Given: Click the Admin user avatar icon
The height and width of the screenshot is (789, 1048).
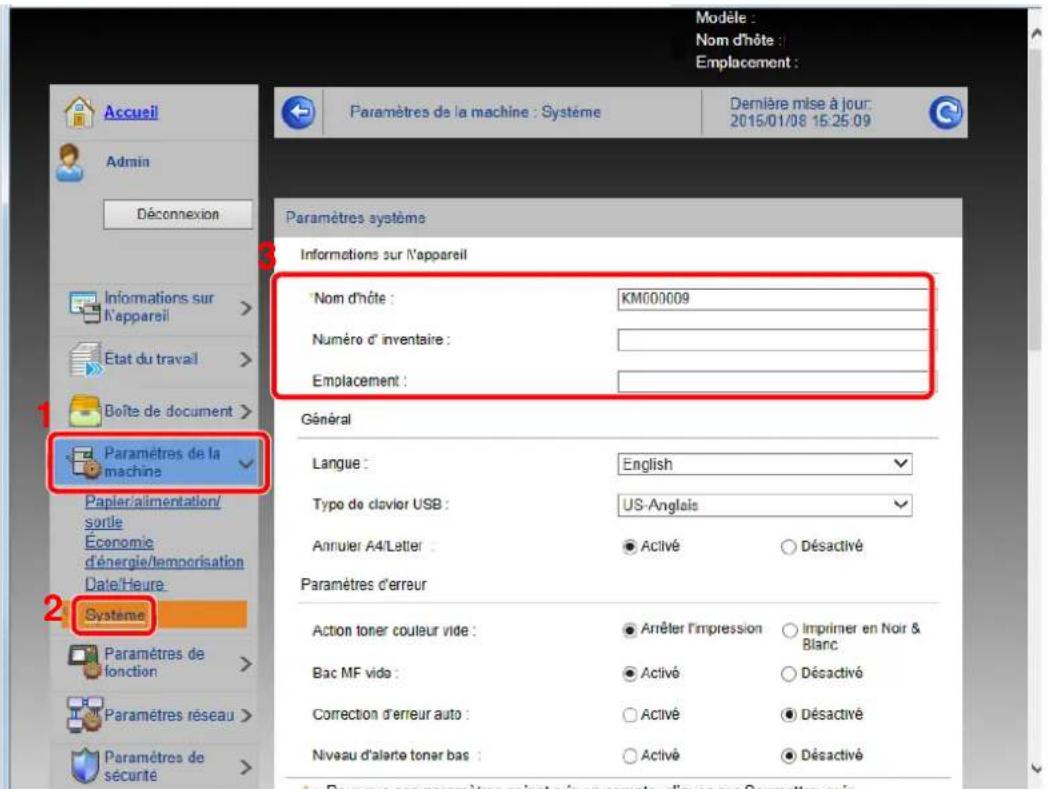Looking at the screenshot, I should click(x=70, y=162).
